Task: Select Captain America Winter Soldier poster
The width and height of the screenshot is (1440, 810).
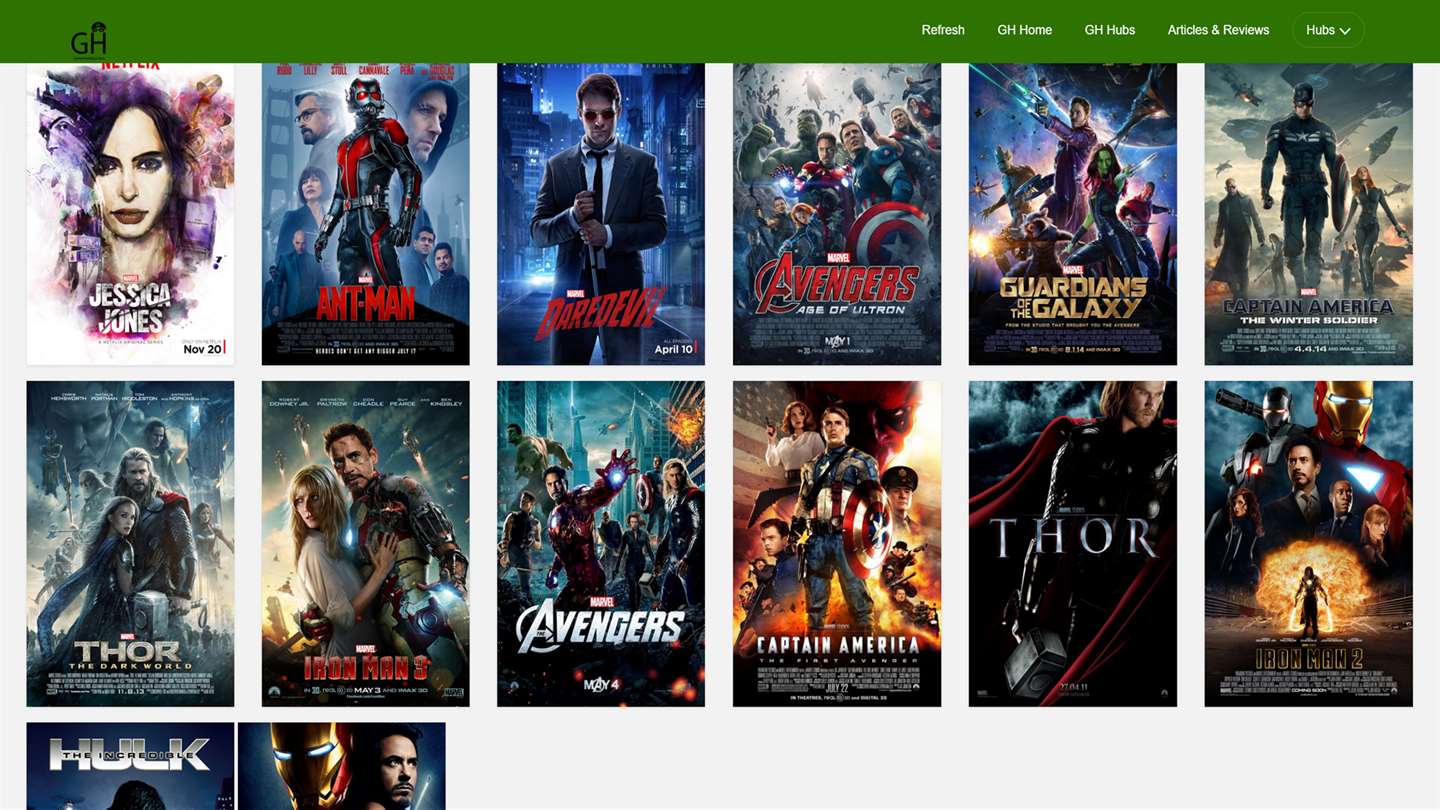Action: [1309, 214]
